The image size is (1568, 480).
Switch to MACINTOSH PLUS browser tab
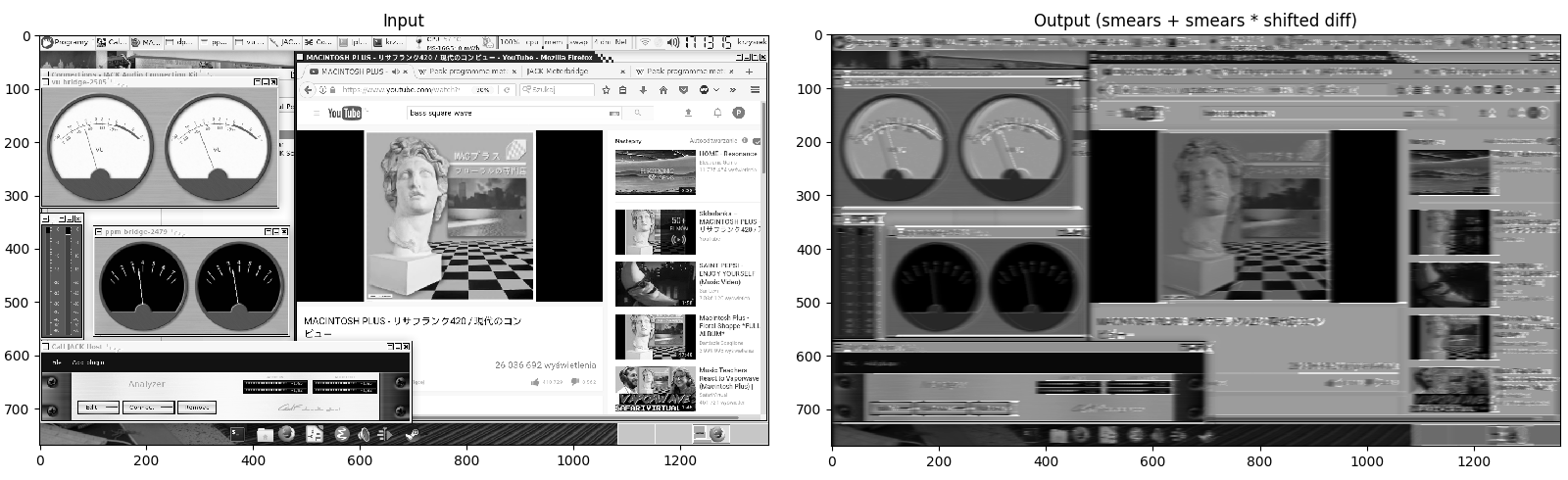(x=358, y=72)
